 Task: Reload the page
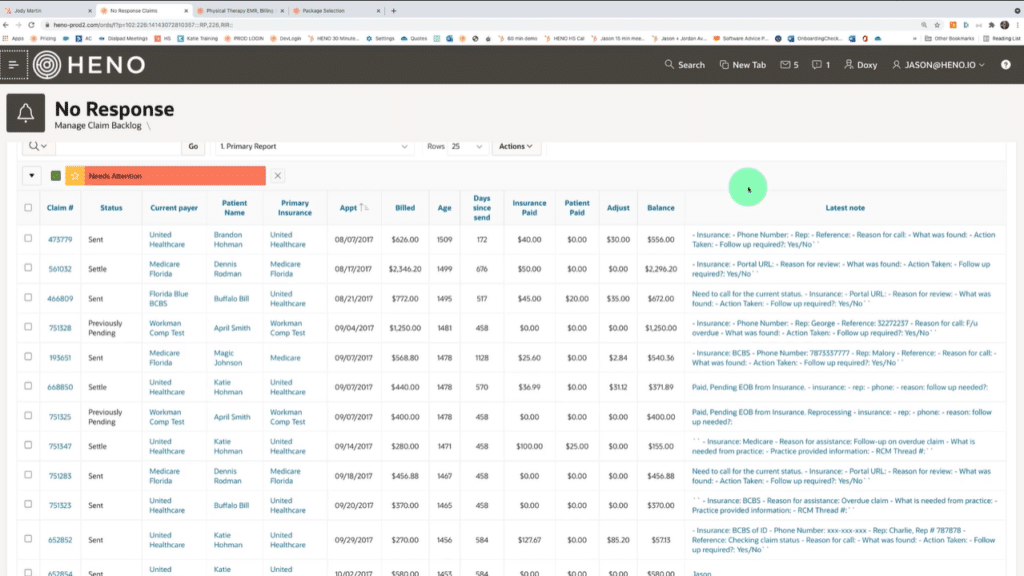coord(31,25)
